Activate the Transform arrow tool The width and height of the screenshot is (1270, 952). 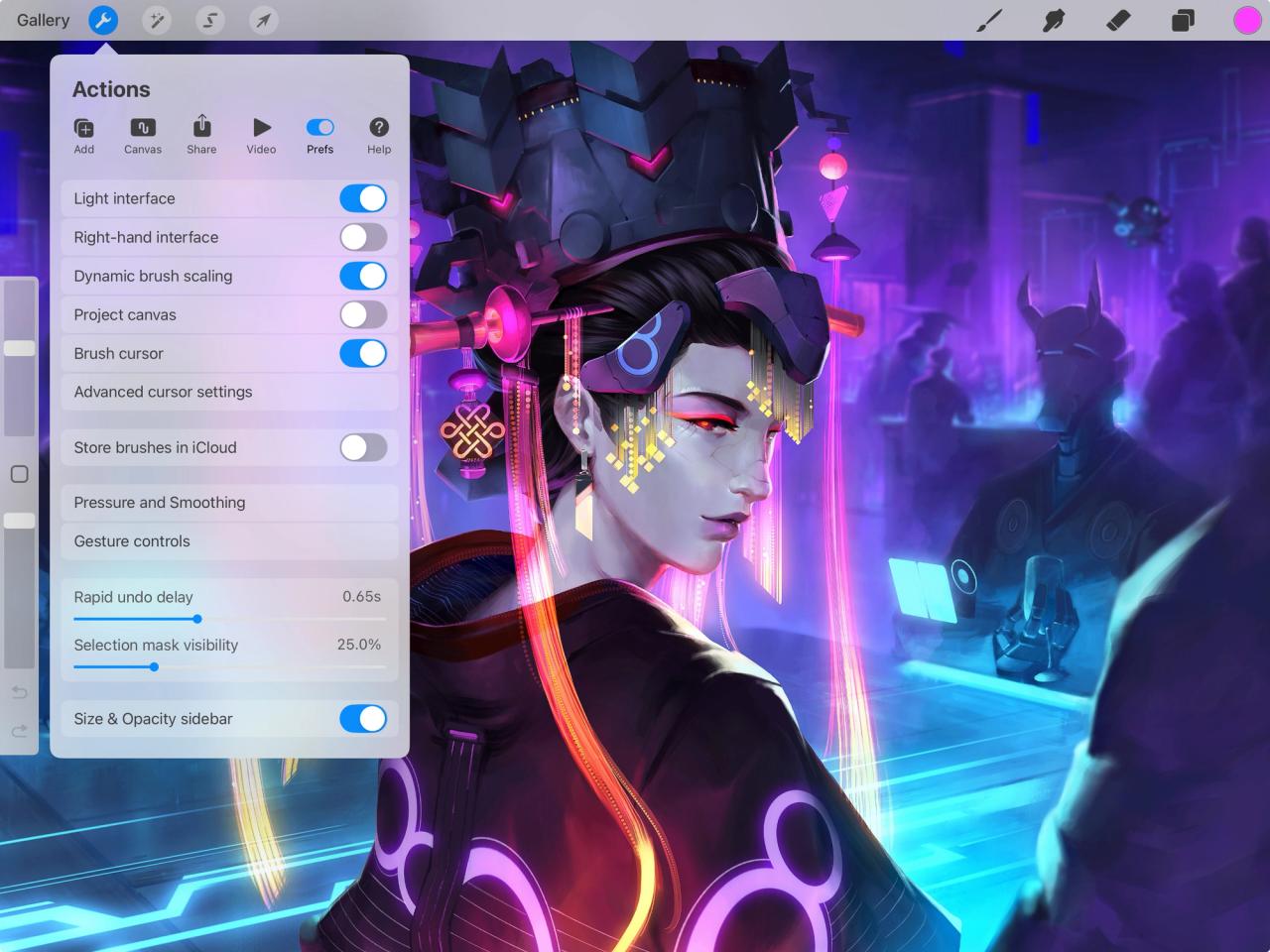pos(264,20)
